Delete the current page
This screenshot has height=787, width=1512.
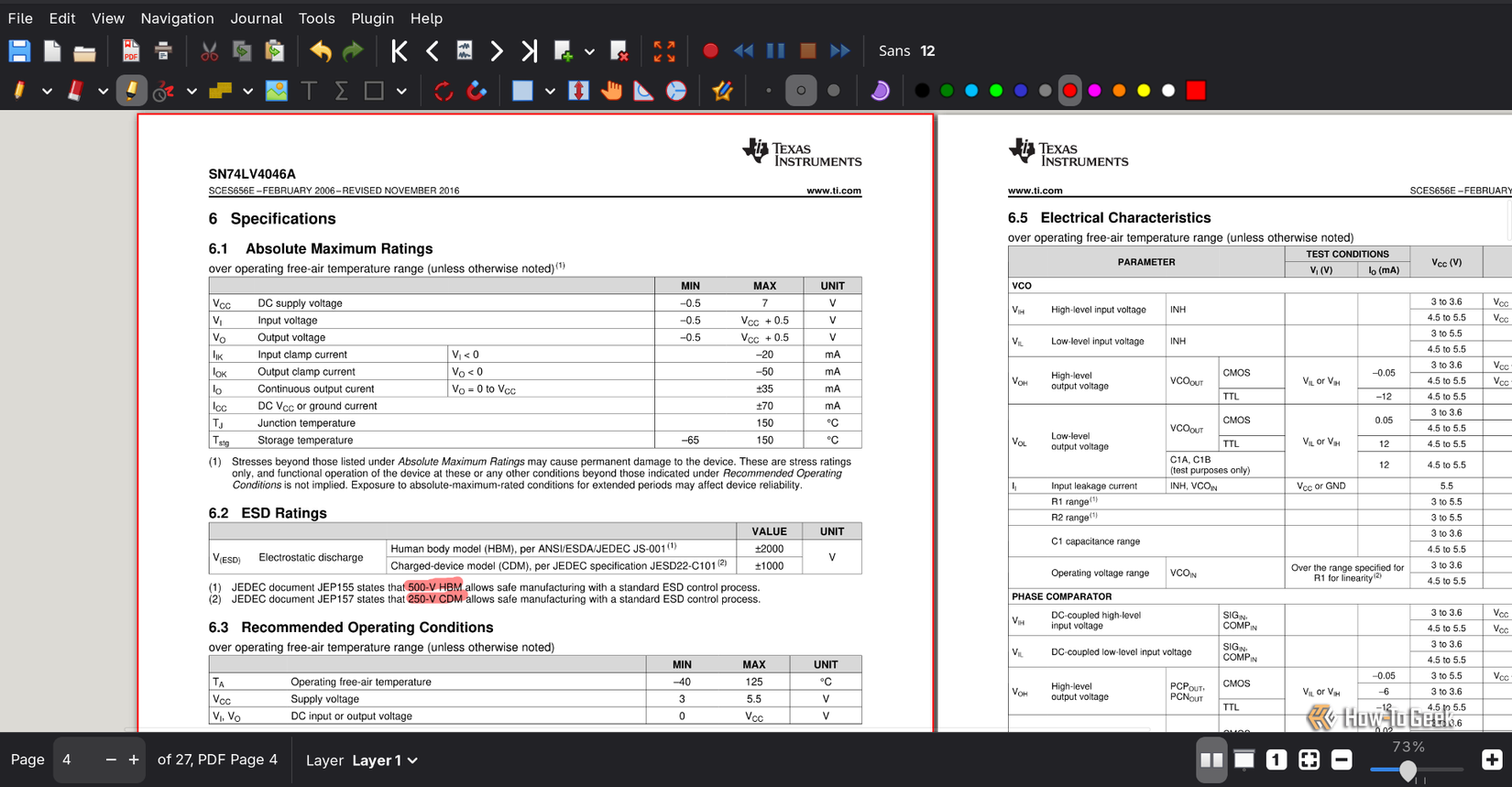(x=619, y=51)
